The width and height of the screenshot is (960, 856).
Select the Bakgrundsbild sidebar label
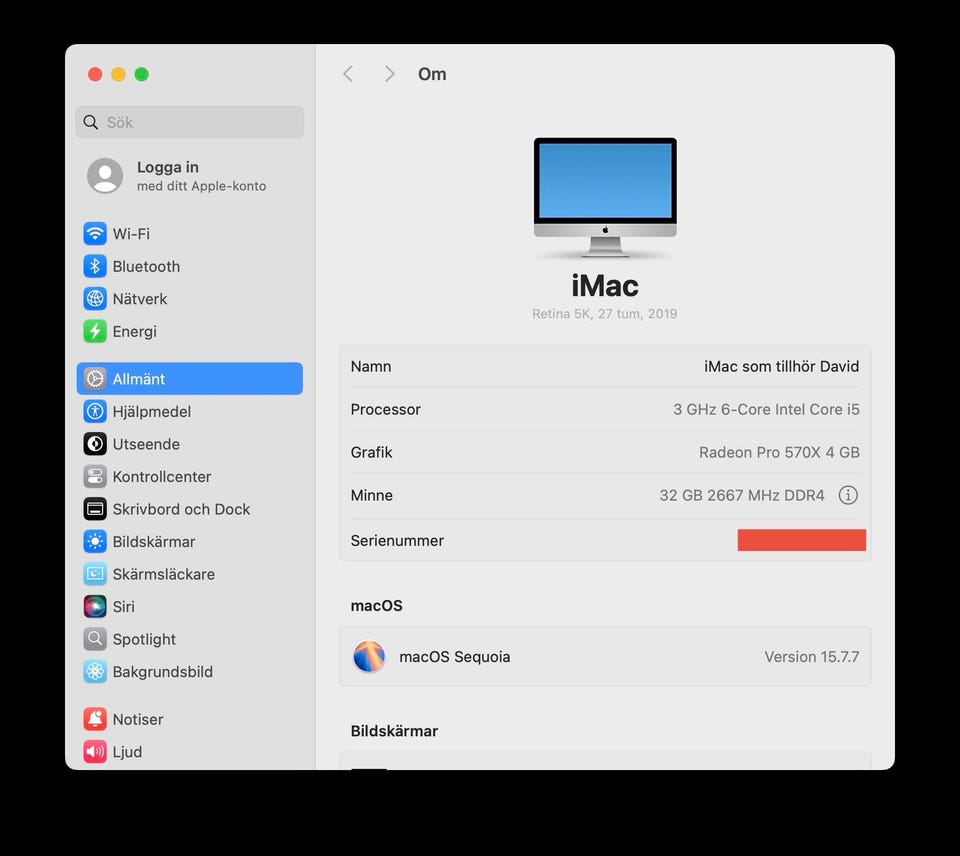163,671
